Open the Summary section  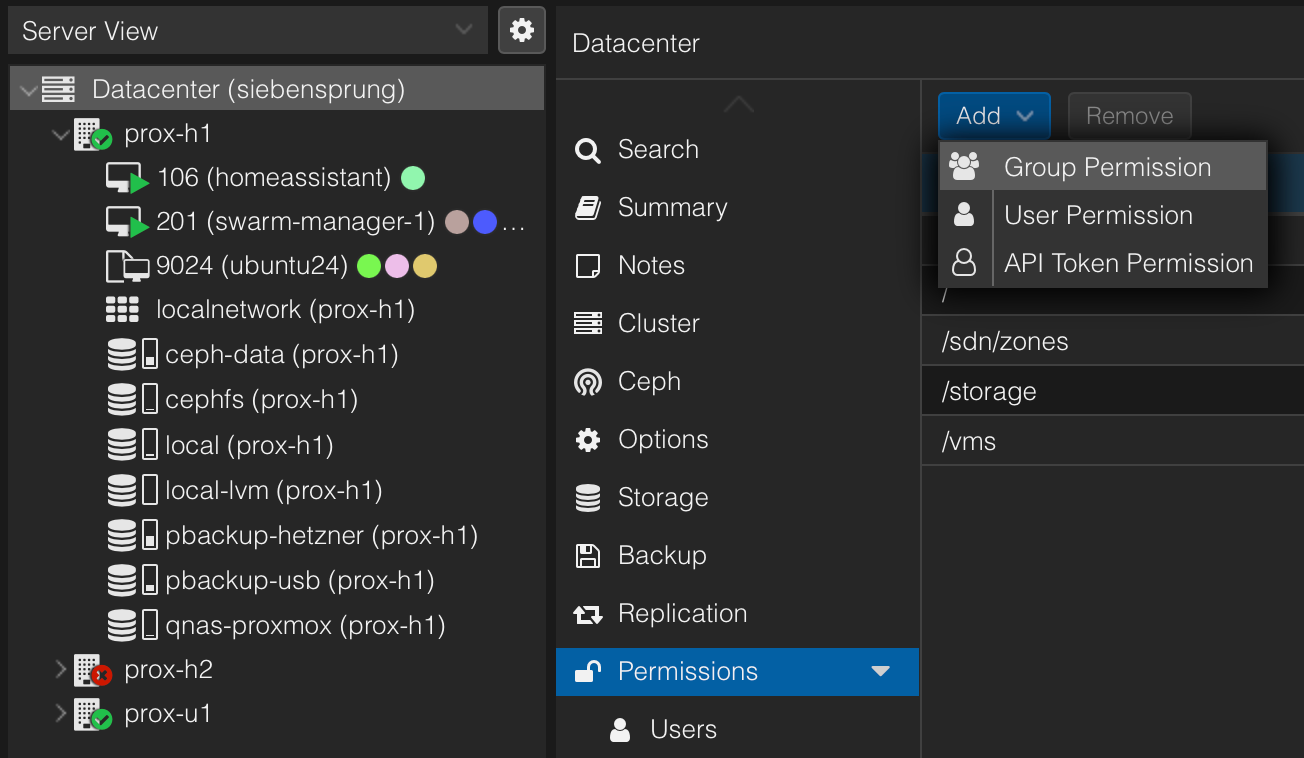pos(737,208)
